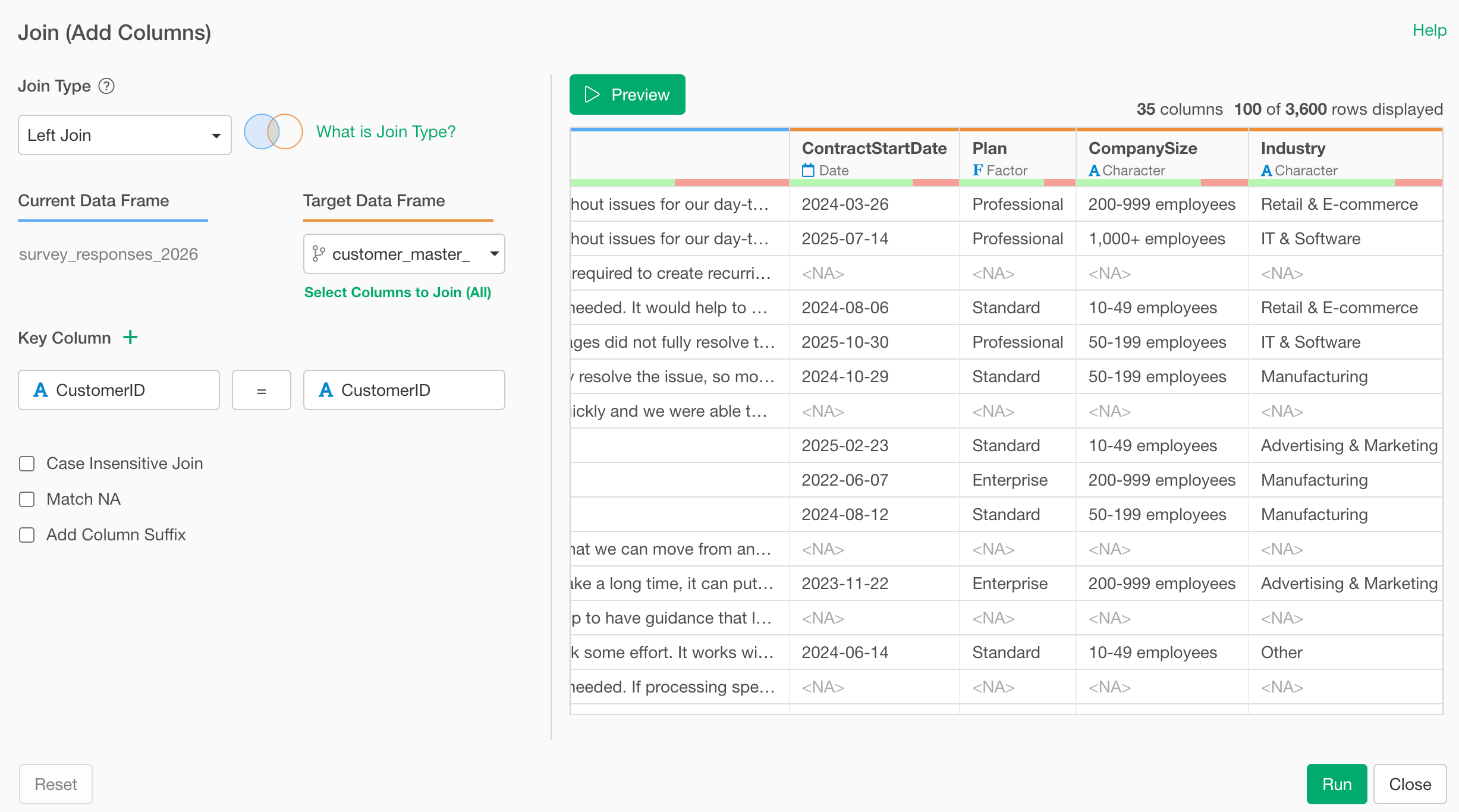The image size is (1459, 812).
Task: Open the Help link
Action: pyautogui.click(x=1429, y=30)
